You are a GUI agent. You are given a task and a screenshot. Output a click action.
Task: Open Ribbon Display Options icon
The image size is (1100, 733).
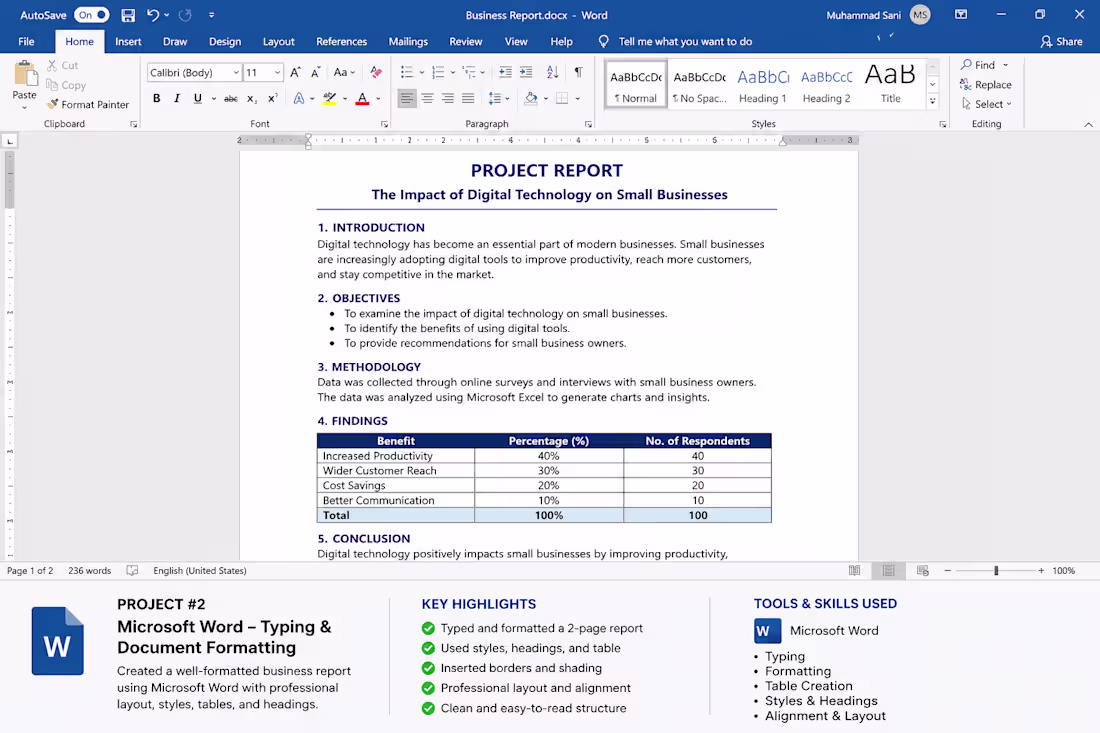point(961,15)
